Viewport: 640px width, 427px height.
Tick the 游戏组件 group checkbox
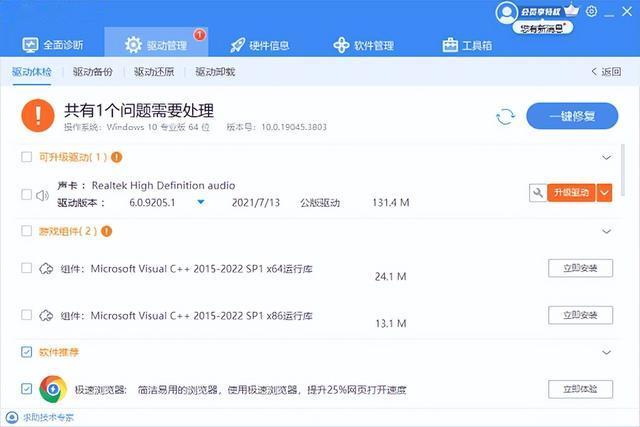click(x=27, y=231)
